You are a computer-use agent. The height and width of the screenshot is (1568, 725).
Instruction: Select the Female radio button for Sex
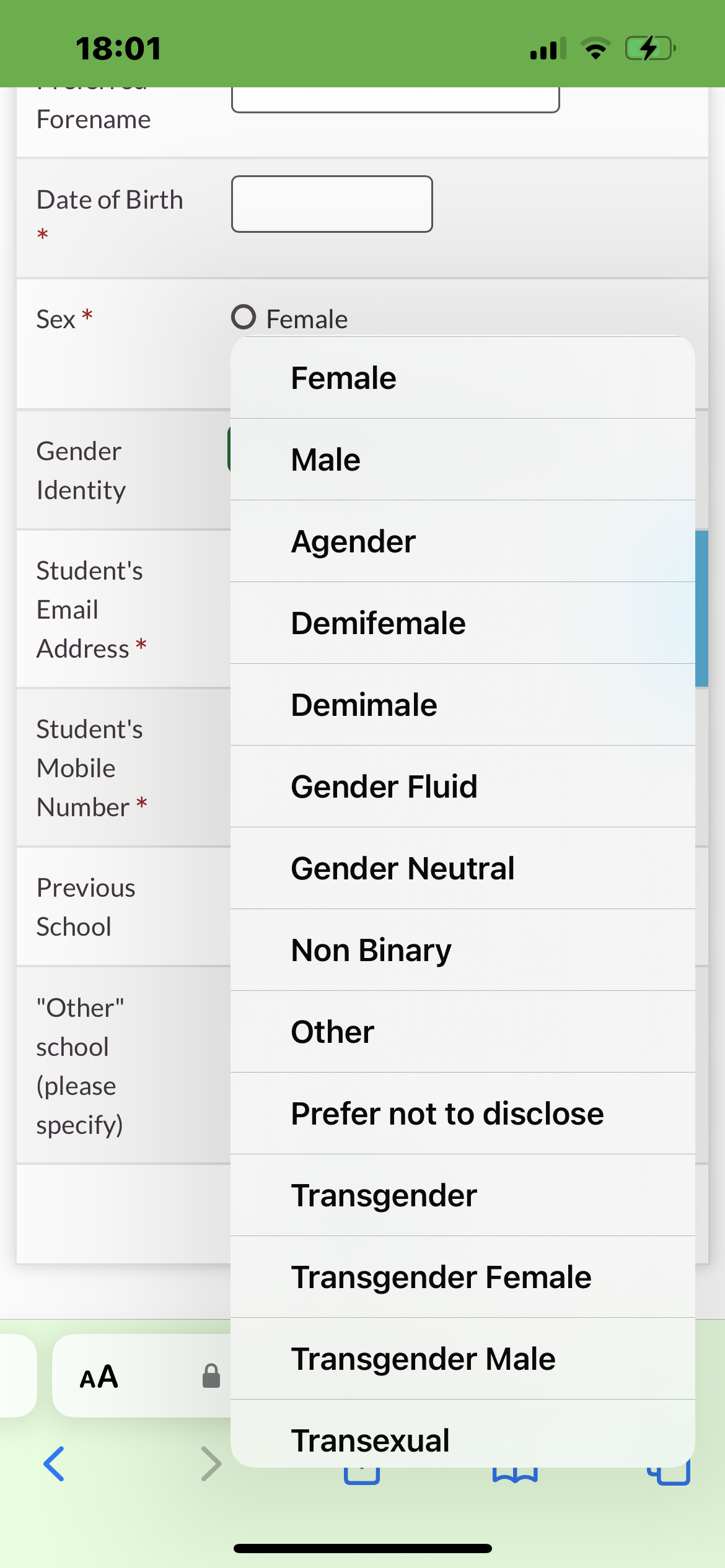click(x=244, y=317)
